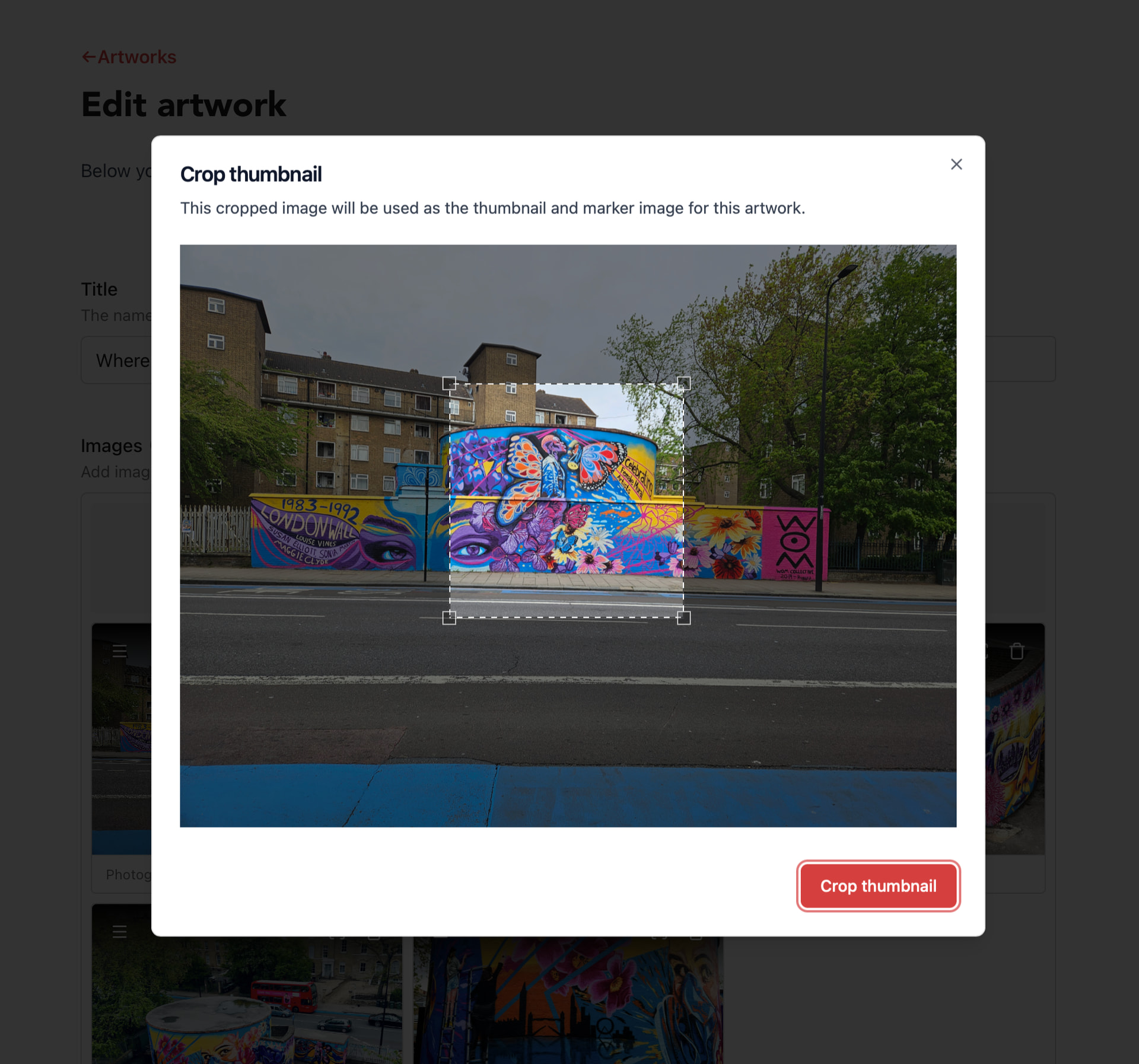Click the blue cycle lane in the crop image
Viewport: 1139px width, 1064px height.
[x=568, y=796]
